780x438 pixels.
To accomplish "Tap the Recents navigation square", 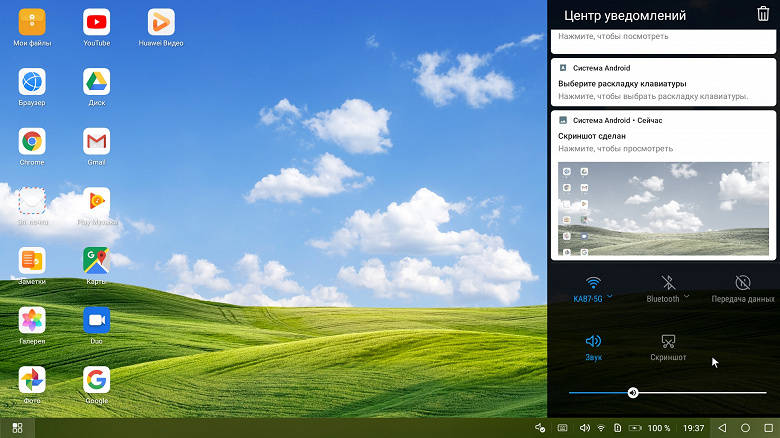I will [769, 428].
